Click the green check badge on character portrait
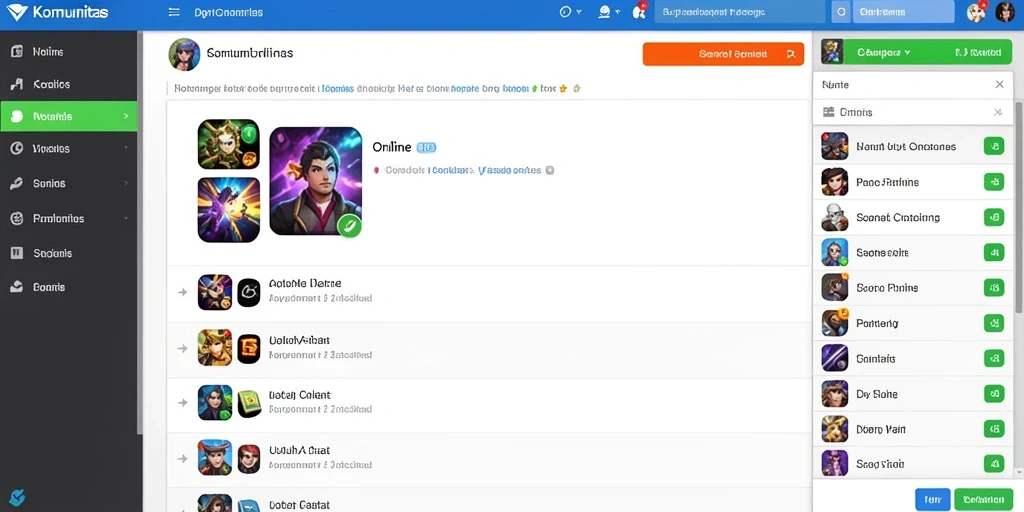Image resolution: width=1024 pixels, height=512 pixels. (349, 226)
